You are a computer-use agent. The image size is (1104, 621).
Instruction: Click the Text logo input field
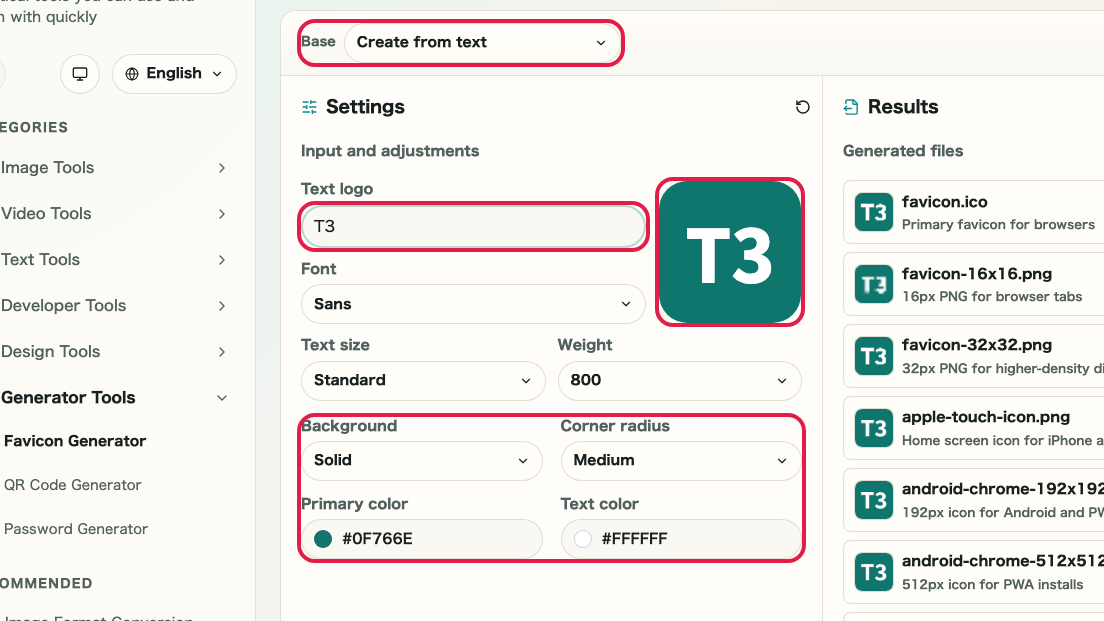tap(473, 226)
